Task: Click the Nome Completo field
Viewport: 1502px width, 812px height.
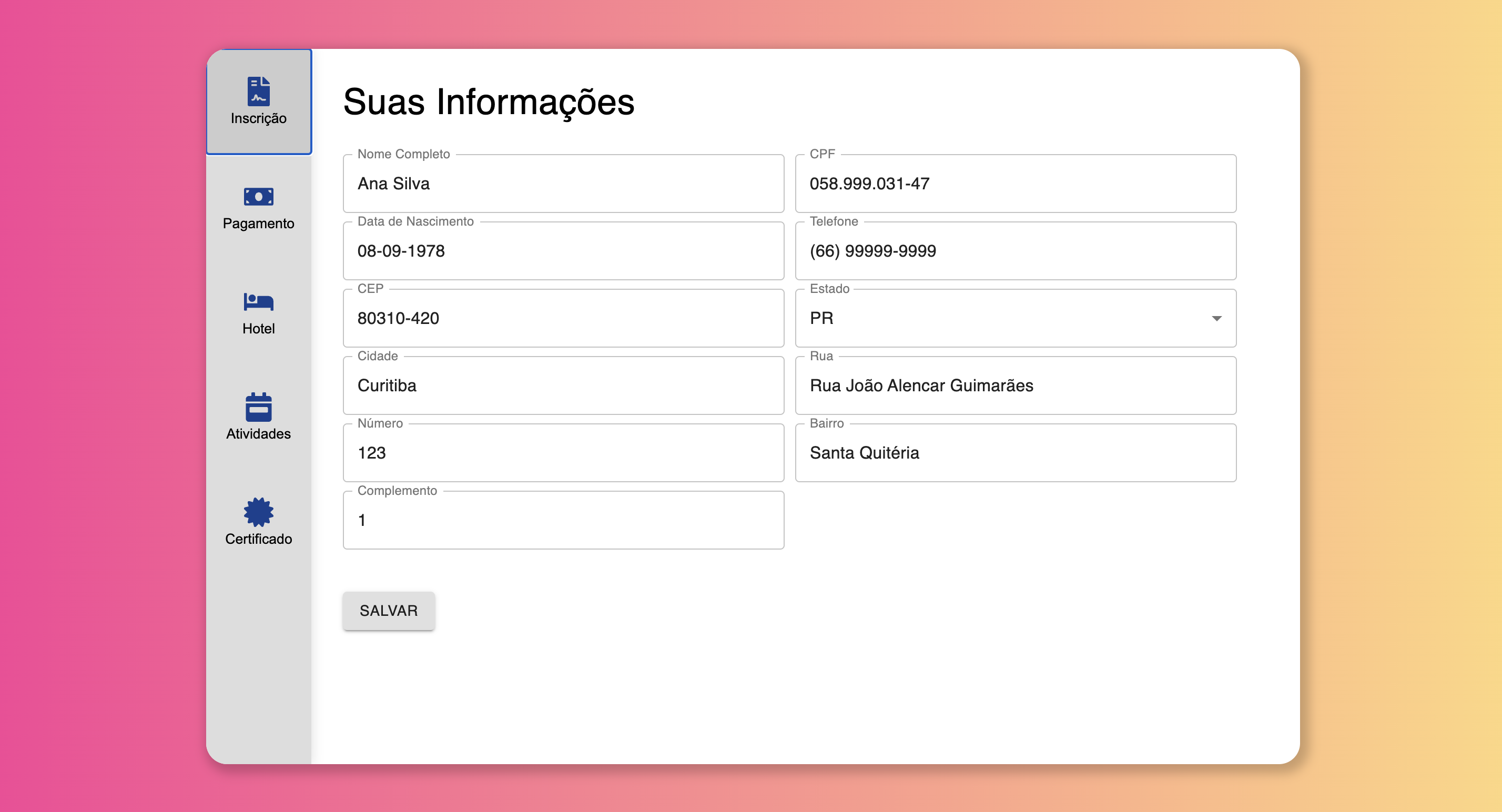Action: coord(563,184)
